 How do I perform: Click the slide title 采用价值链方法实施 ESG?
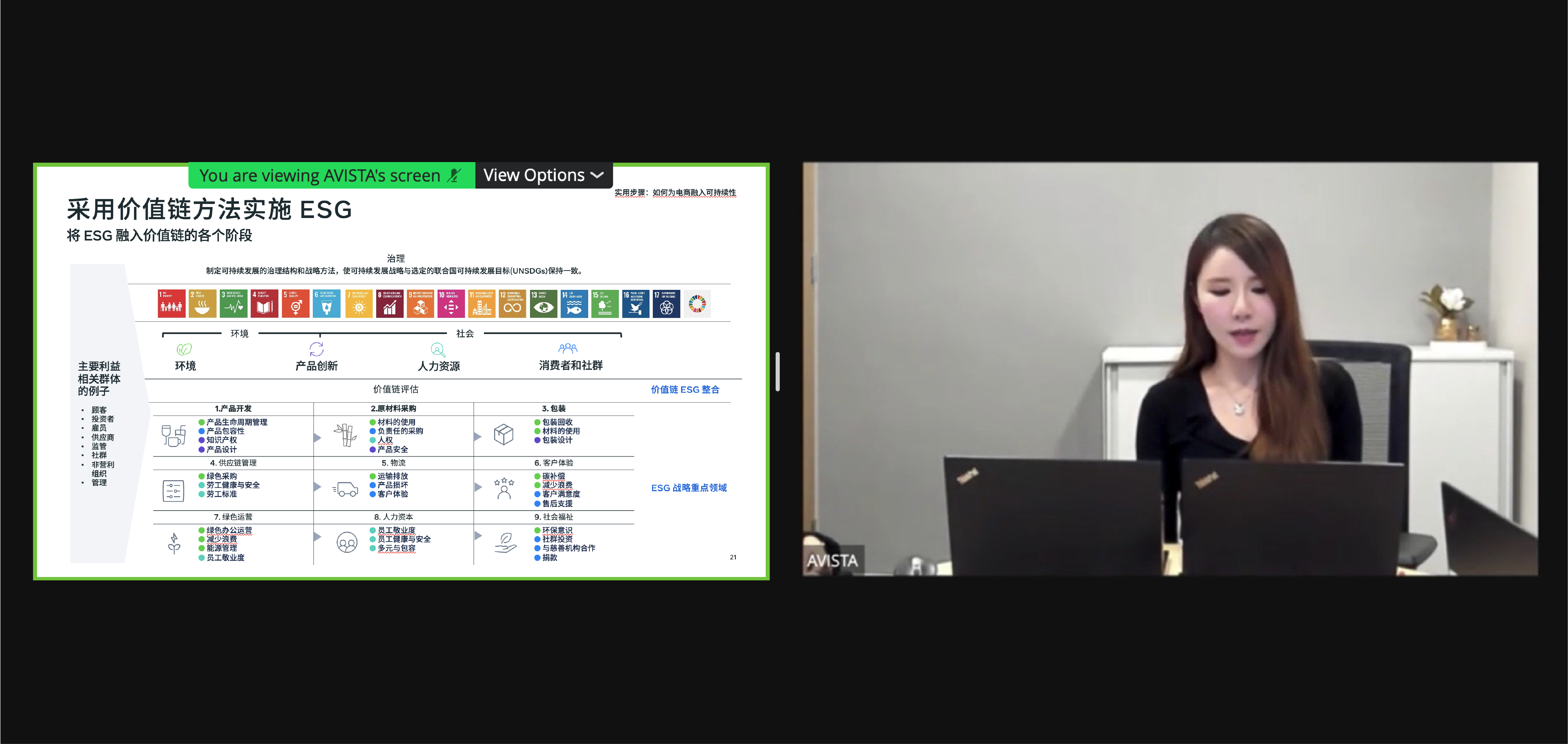209,209
